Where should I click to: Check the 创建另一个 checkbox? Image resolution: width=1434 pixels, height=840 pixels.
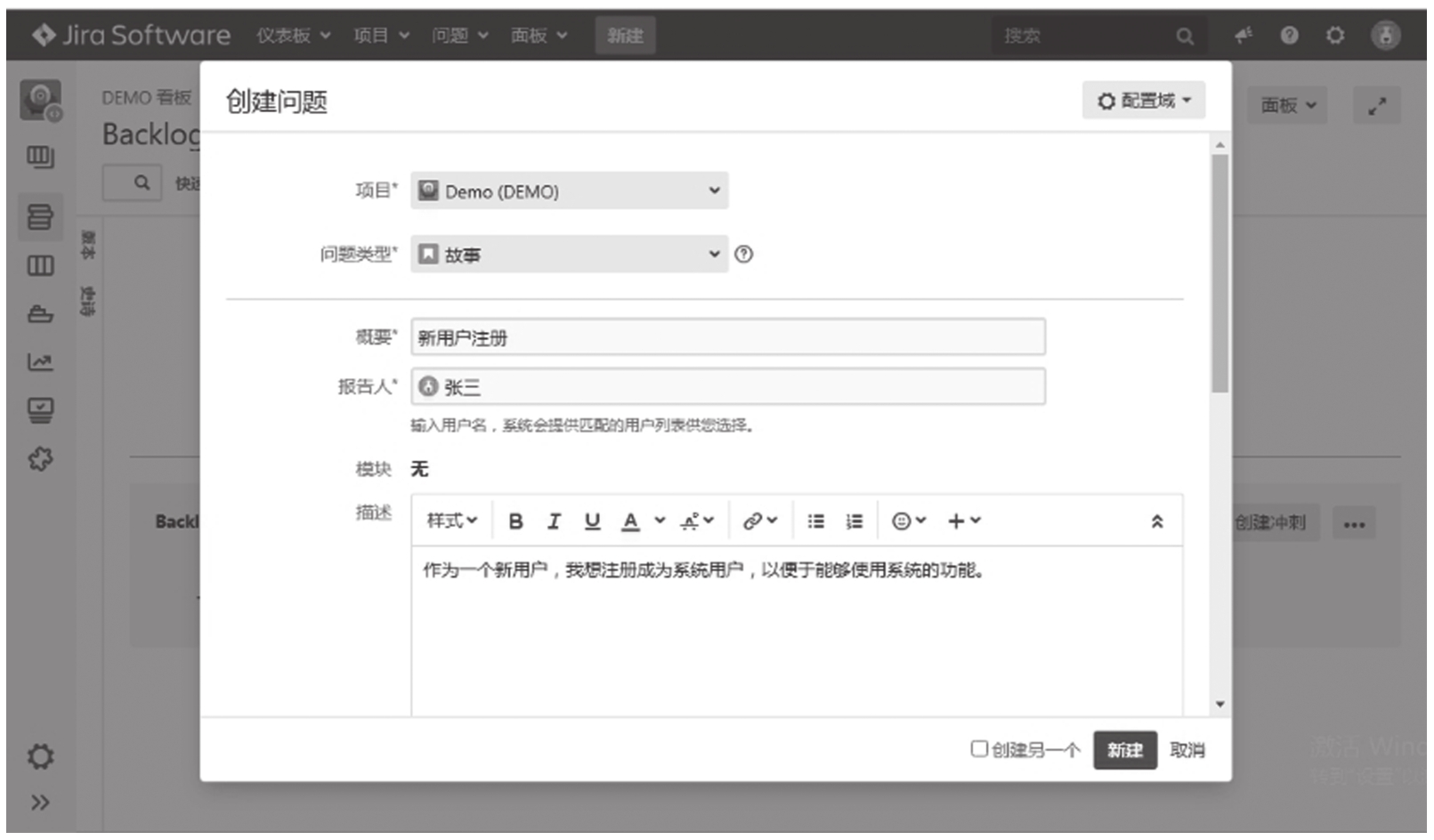pyautogui.click(x=979, y=749)
